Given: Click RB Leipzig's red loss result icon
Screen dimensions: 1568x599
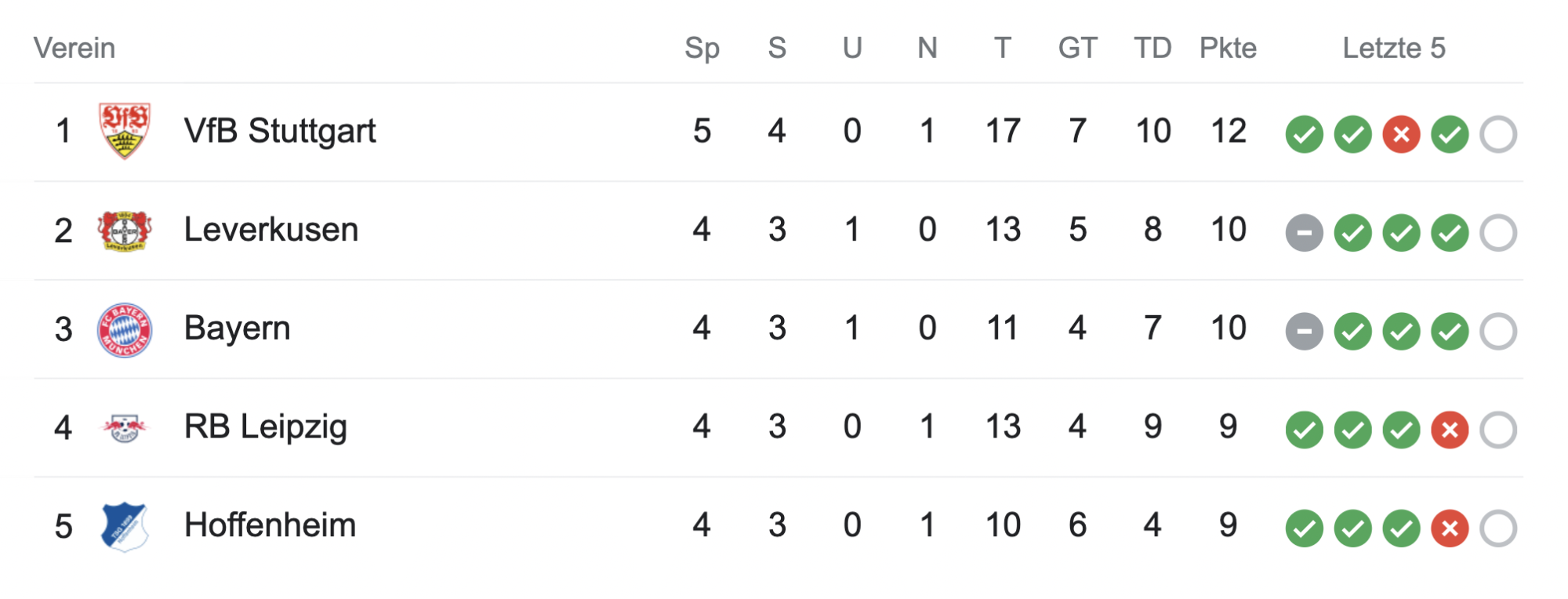Looking at the screenshot, I should [1450, 430].
